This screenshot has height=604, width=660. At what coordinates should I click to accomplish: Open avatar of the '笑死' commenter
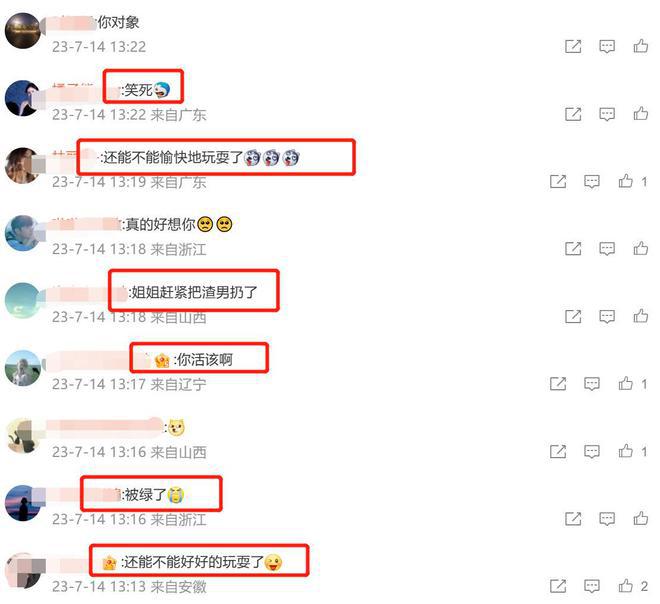(x=22, y=98)
